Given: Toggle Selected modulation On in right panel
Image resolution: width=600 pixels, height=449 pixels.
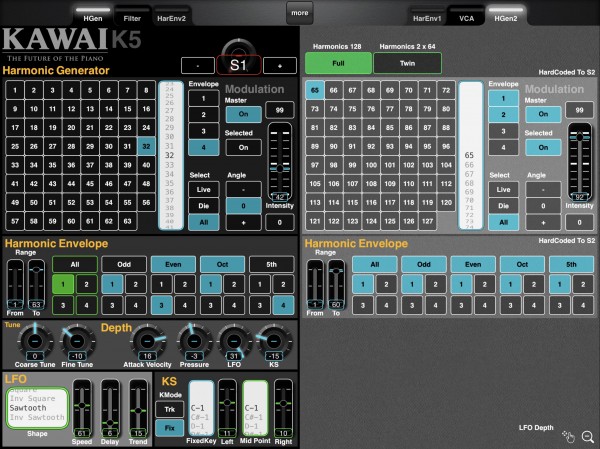Looking at the screenshot, I should (543, 147).
